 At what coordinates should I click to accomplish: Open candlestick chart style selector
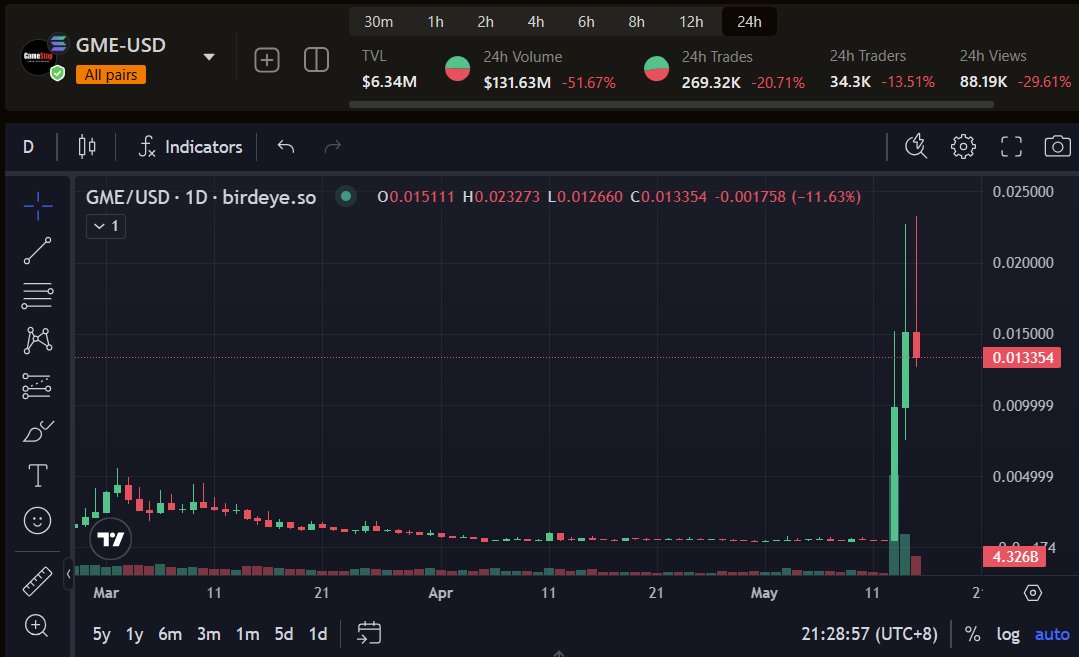87,147
